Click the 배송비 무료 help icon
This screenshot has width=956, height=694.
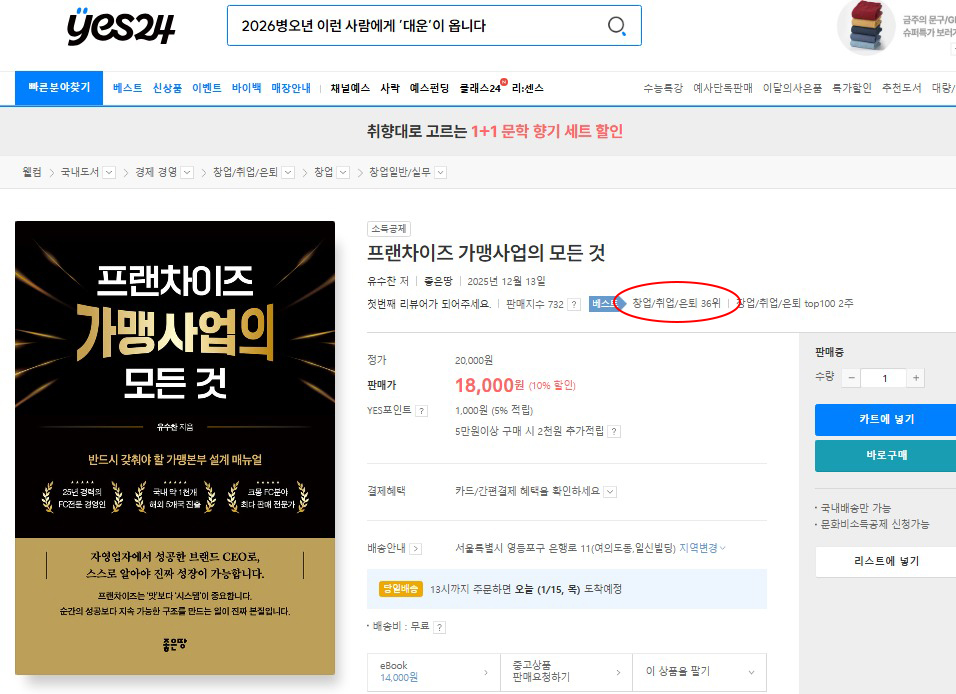click(x=440, y=627)
